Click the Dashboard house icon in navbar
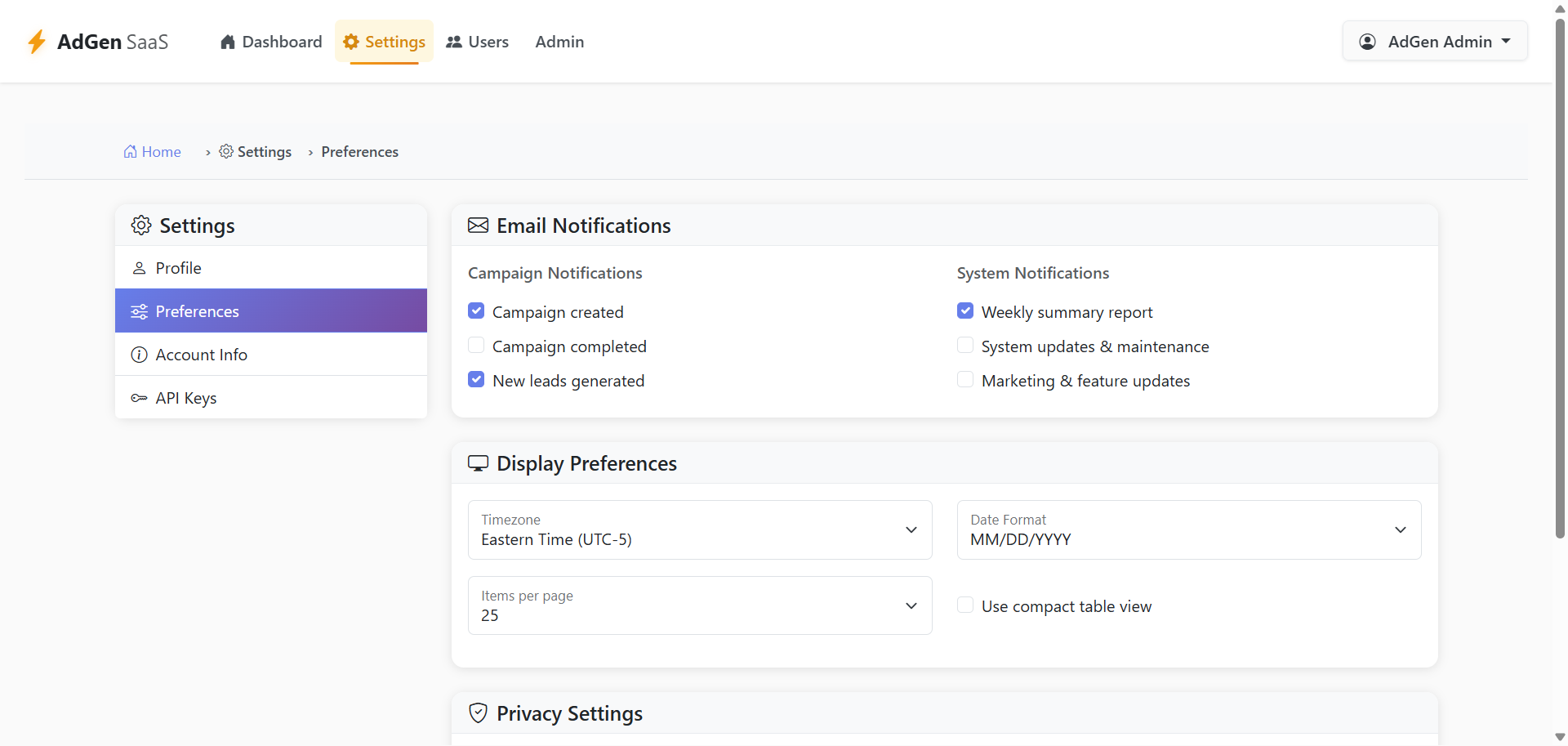Image resolution: width=1568 pixels, height=746 pixels. pyautogui.click(x=228, y=42)
